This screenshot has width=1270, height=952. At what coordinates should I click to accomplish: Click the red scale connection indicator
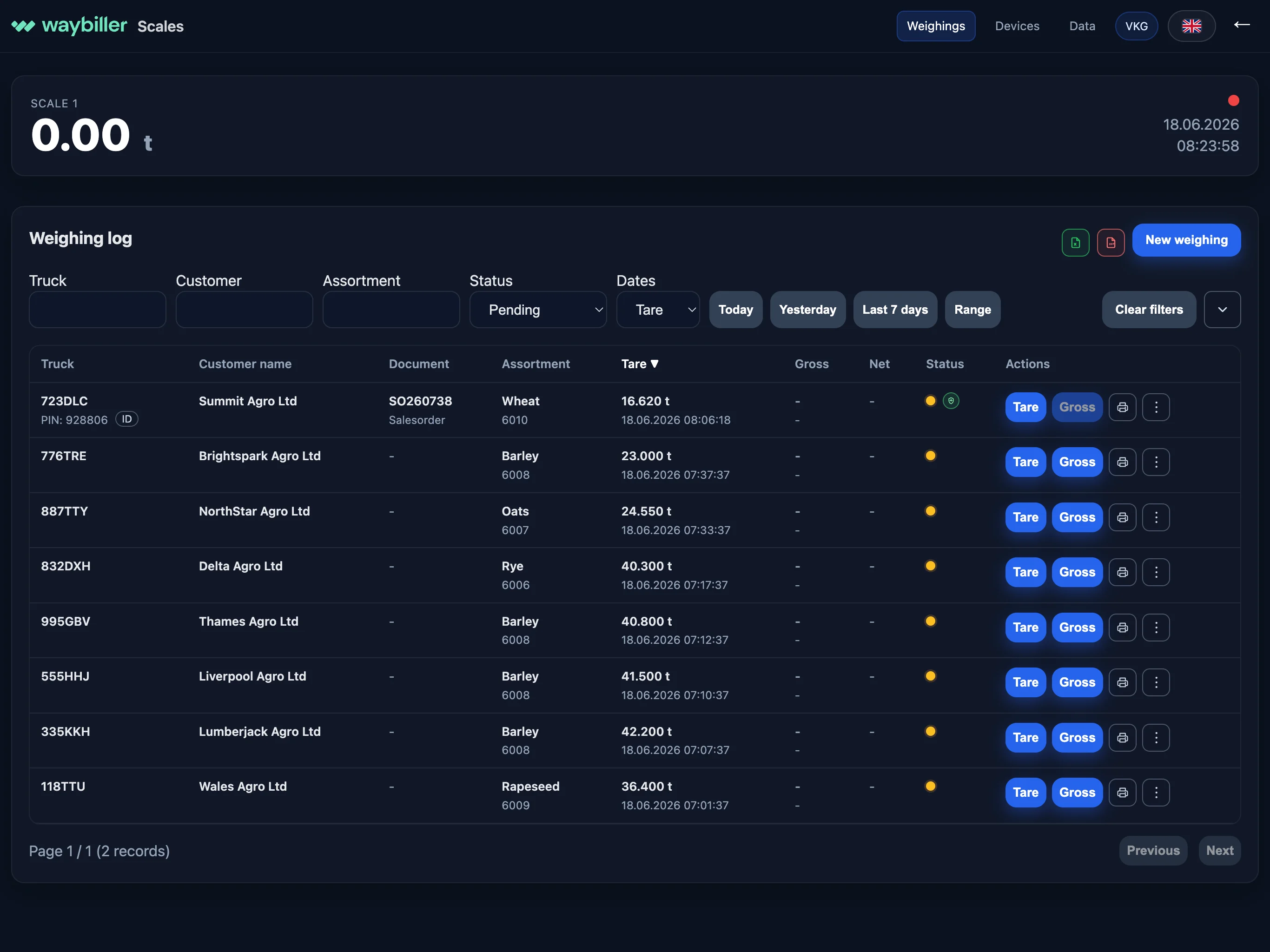tap(1233, 101)
